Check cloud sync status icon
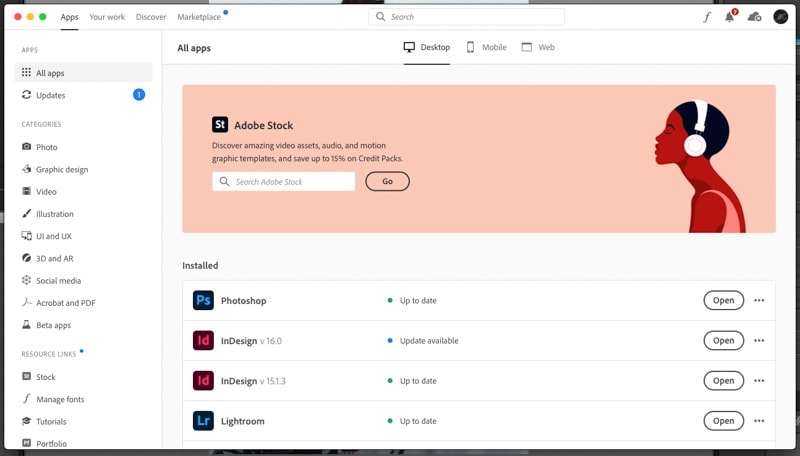The width and height of the screenshot is (800, 456). pyautogui.click(x=754, y=17)
